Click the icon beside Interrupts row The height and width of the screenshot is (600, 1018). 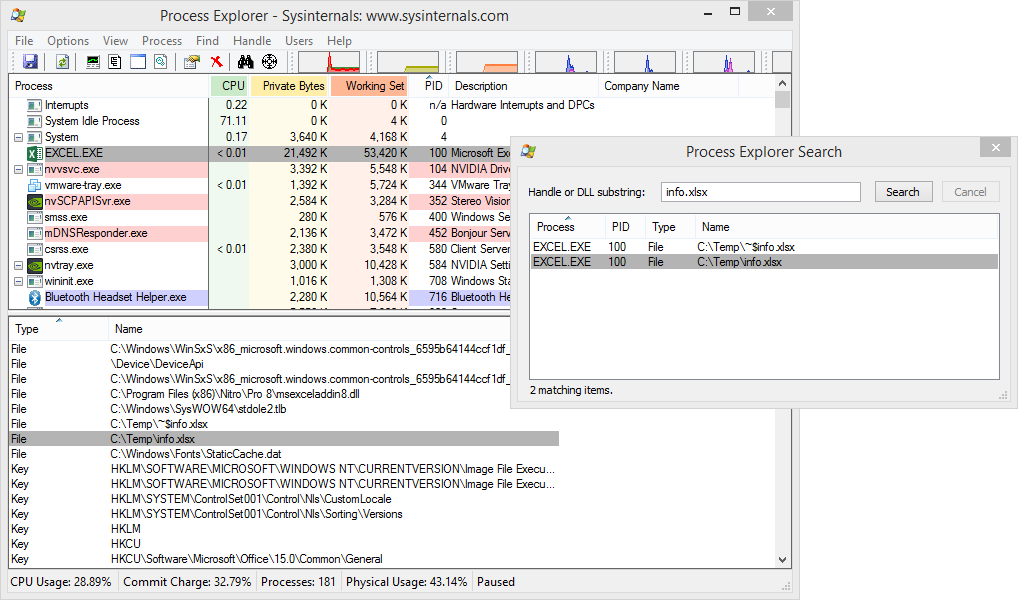coord(34,105)
